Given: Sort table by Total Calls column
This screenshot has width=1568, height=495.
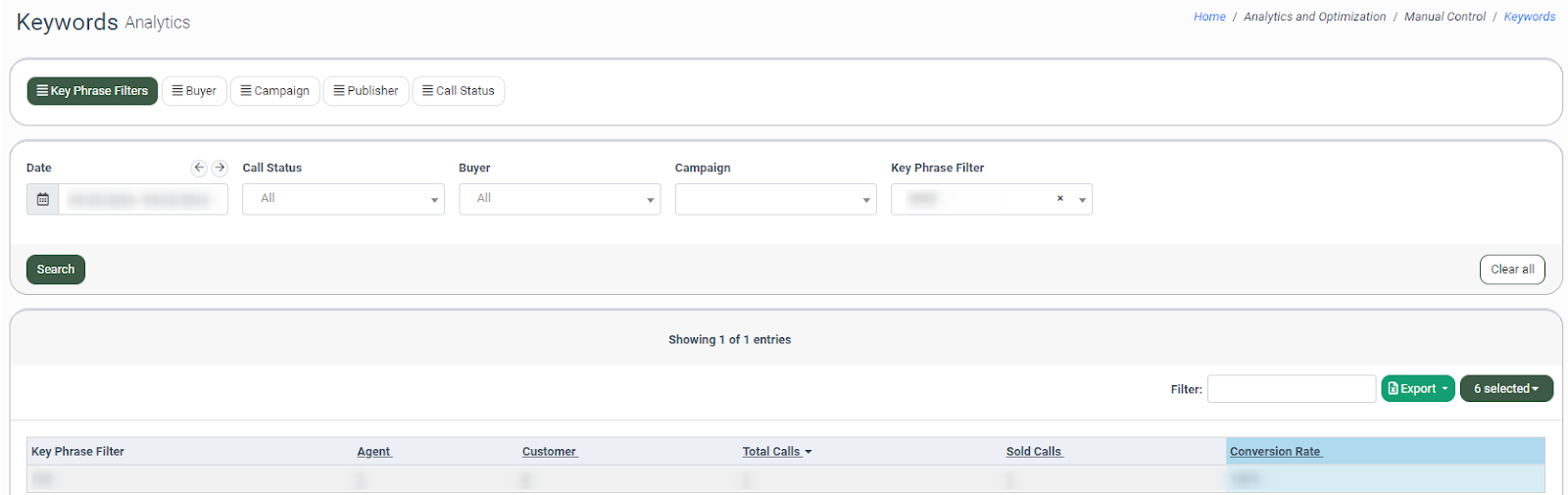Looking at the screenshot, I should click(x=771, y=452).
